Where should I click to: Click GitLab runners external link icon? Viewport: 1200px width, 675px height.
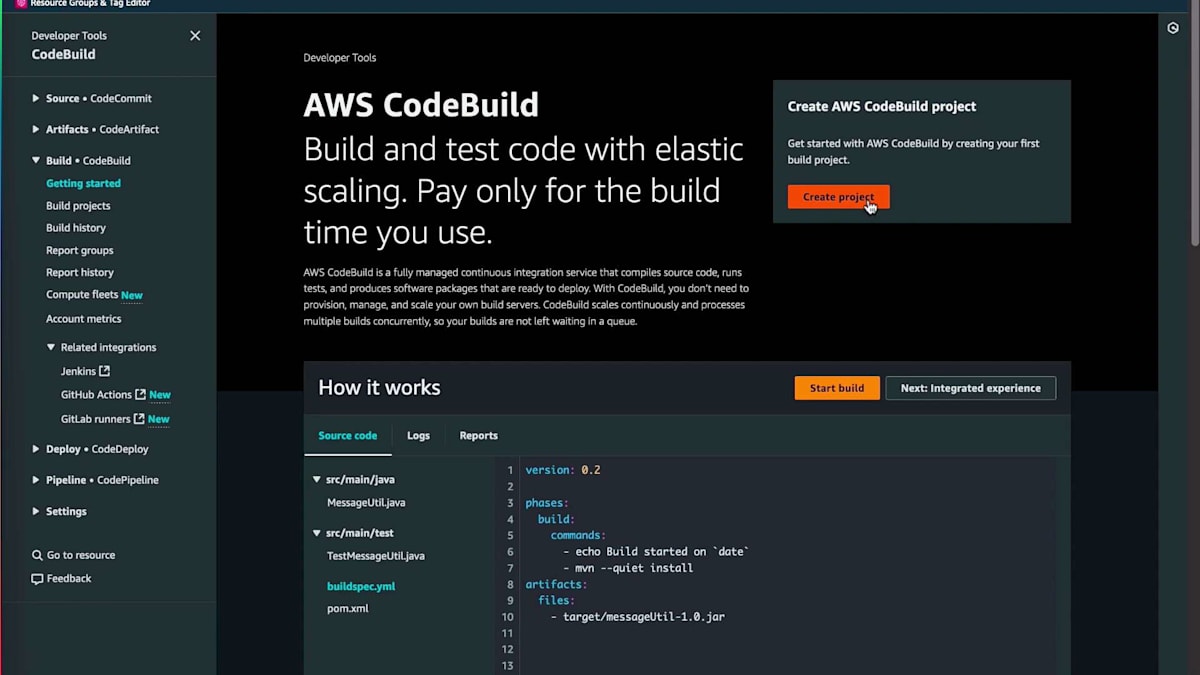point(139,419)
